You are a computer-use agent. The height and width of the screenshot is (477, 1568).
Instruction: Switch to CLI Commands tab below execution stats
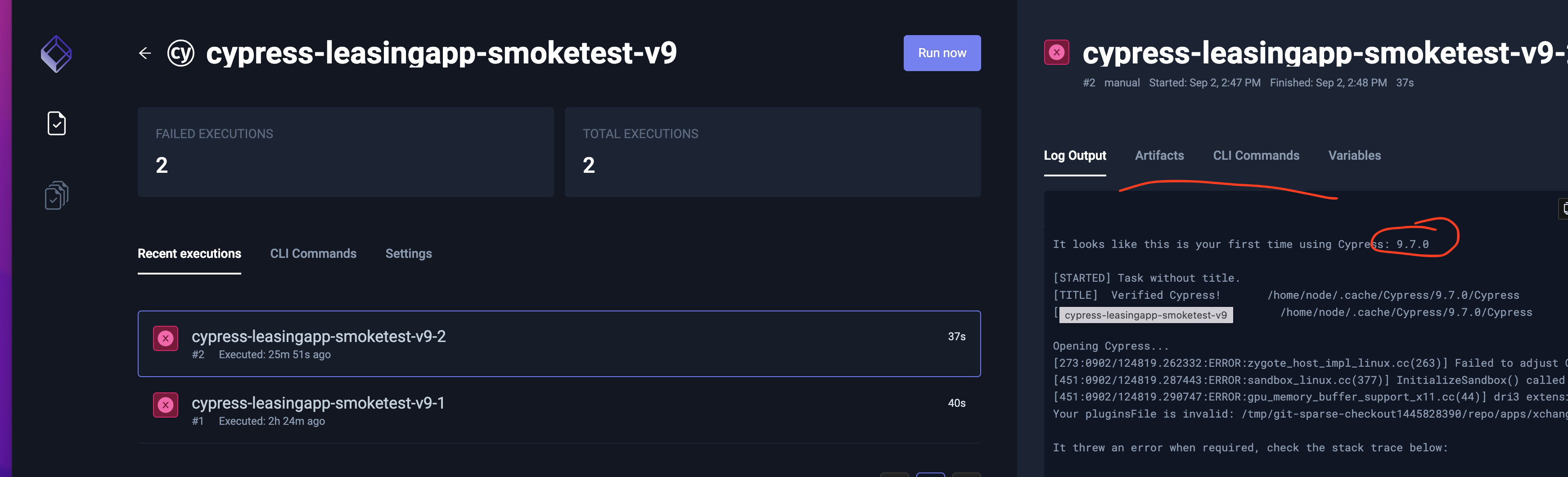(314, 254)
